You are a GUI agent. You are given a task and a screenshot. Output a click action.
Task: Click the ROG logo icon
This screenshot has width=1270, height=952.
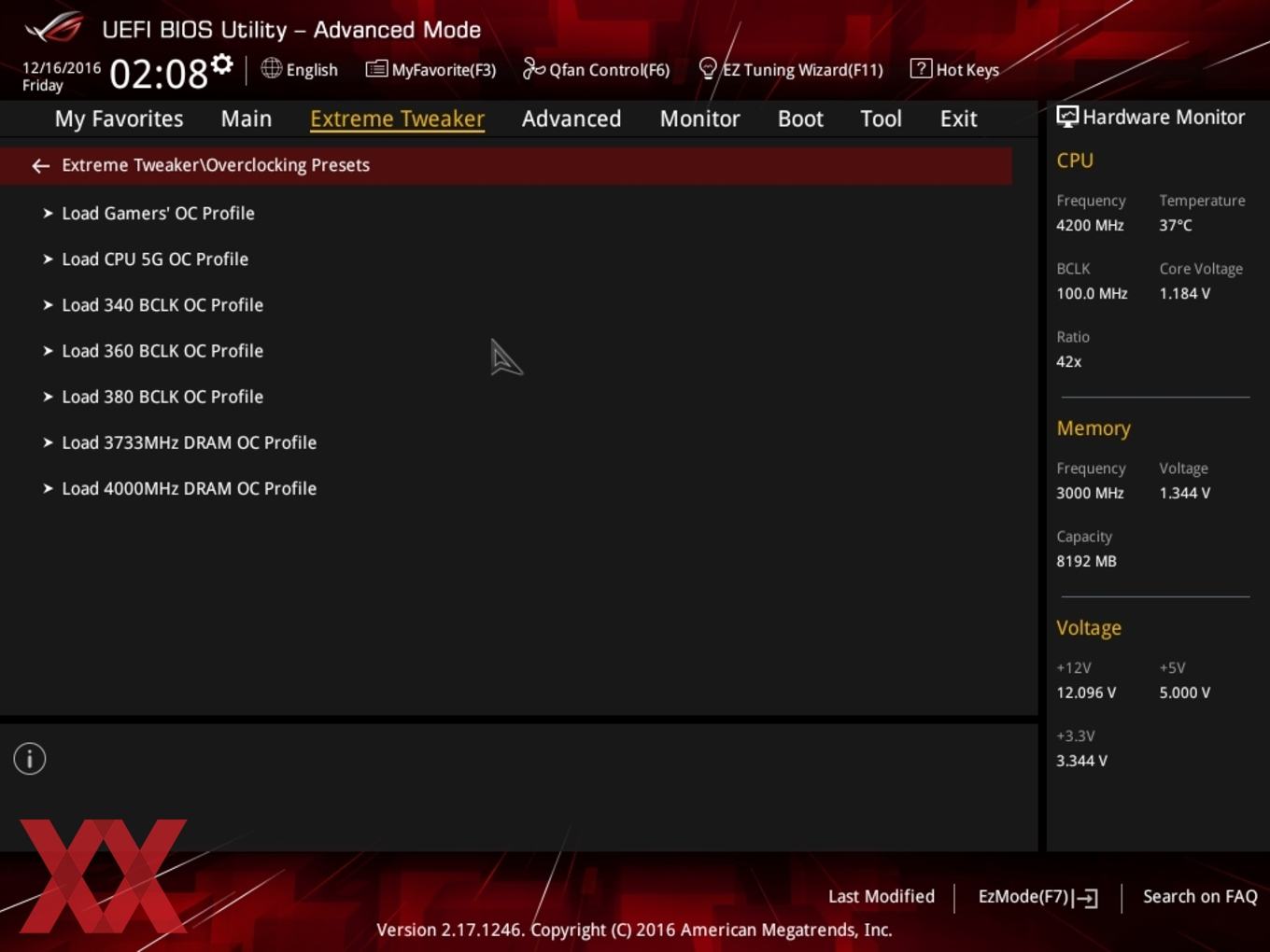[x=54, y=28]
